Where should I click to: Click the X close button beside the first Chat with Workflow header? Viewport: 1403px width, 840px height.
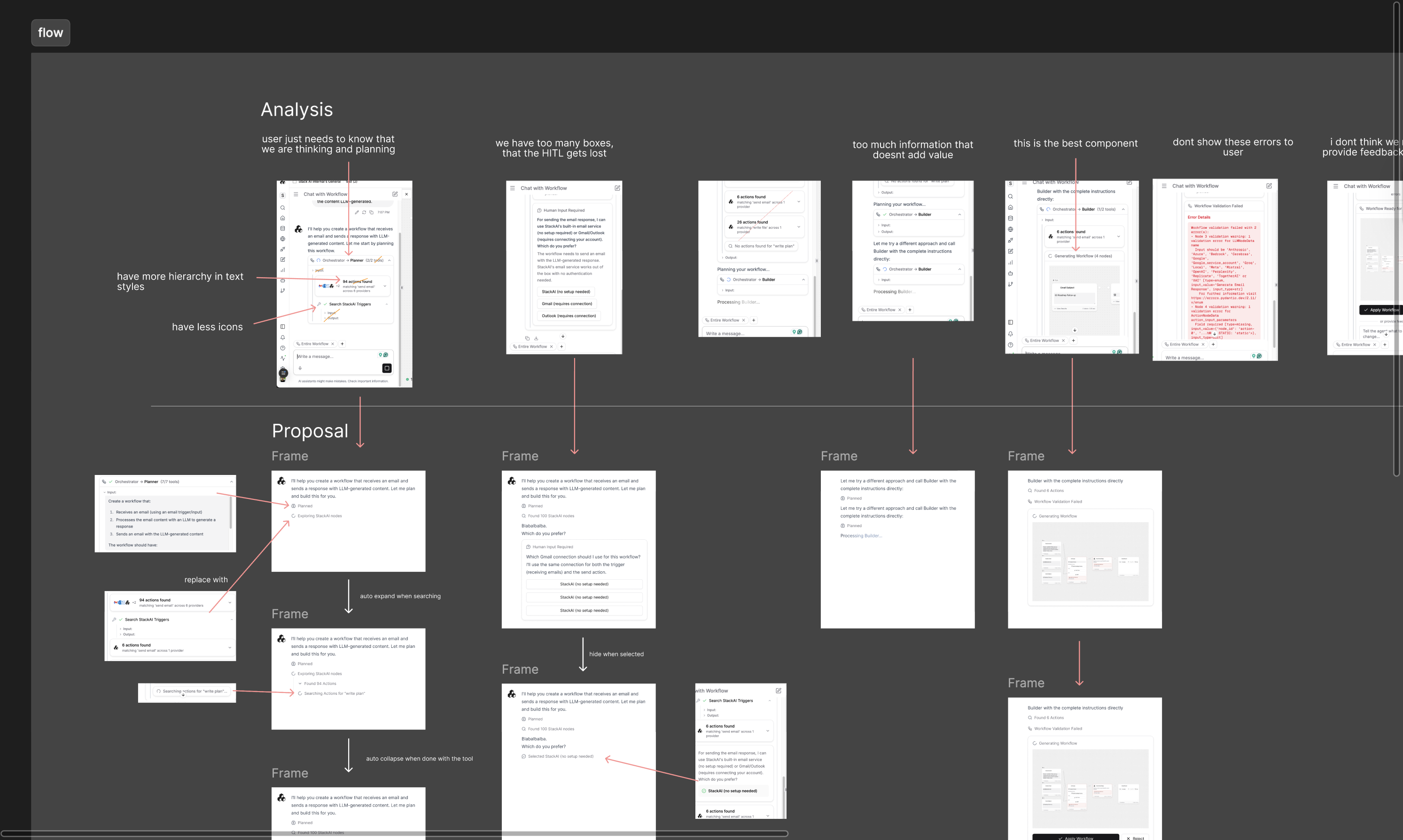click(x=406, y=194)
